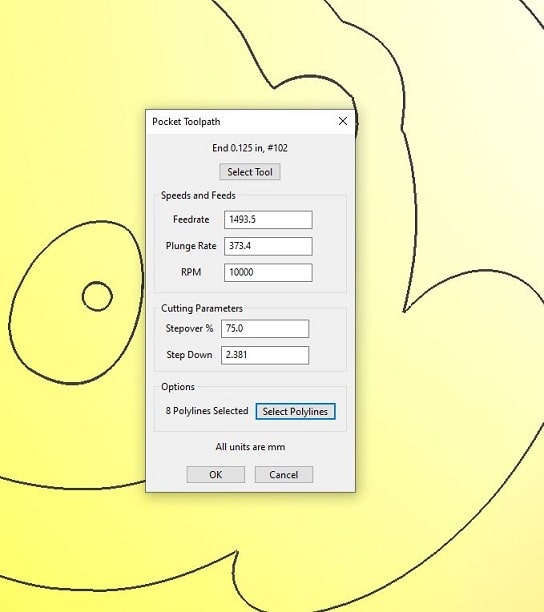This screenshot has height=612, width=544.
Task: Confirm the pocket toolpath with OK
Action: pos(215,475)
